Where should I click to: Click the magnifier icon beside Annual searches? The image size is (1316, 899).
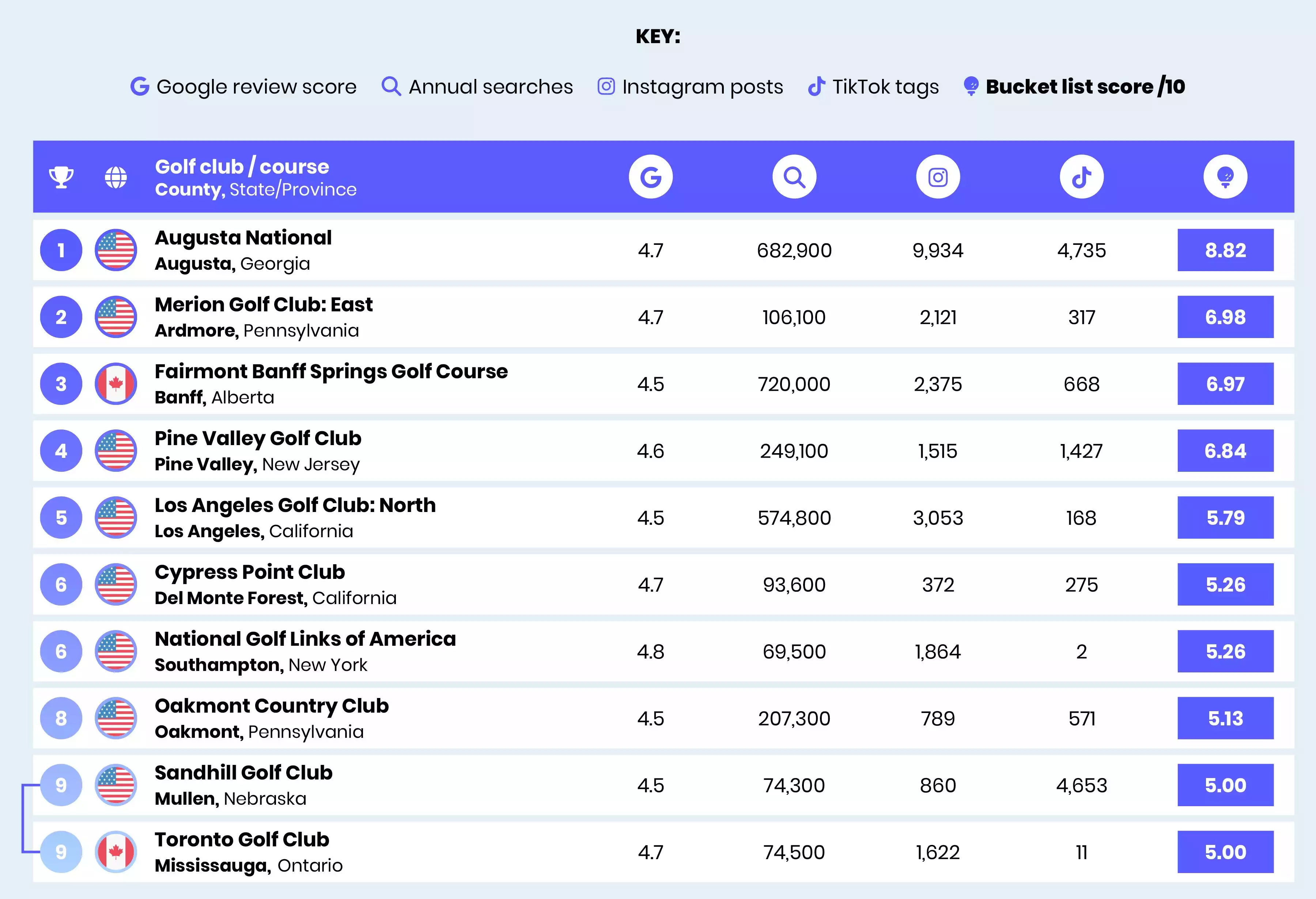(x=391, y=87)
